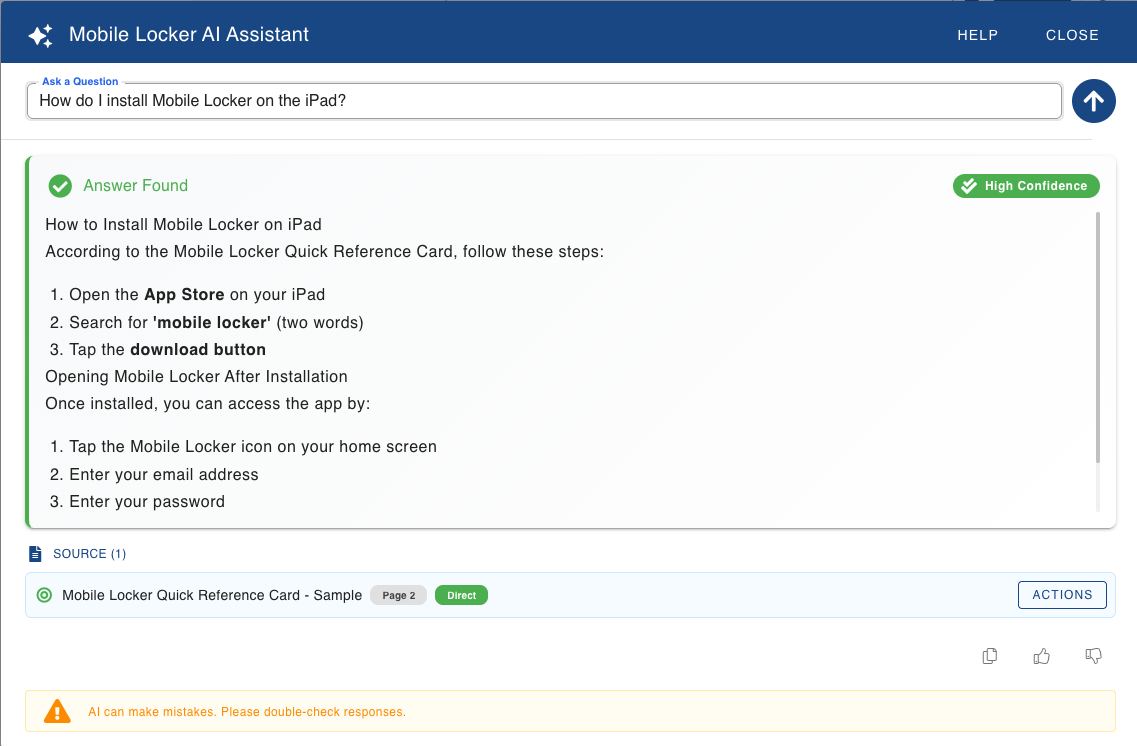Give the answer a thumbs down

tap(1093, 656)
